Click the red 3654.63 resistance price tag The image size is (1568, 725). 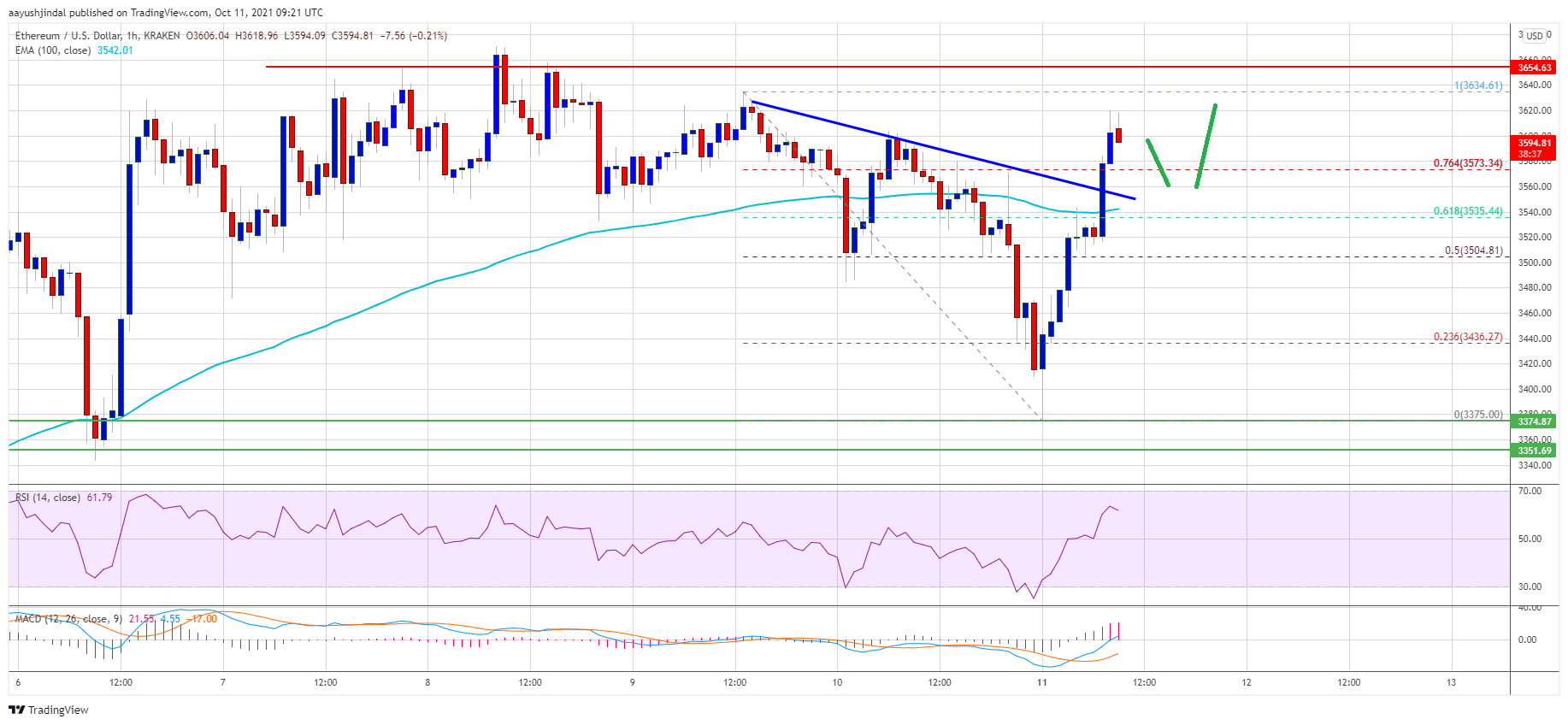coord(1535,67)
